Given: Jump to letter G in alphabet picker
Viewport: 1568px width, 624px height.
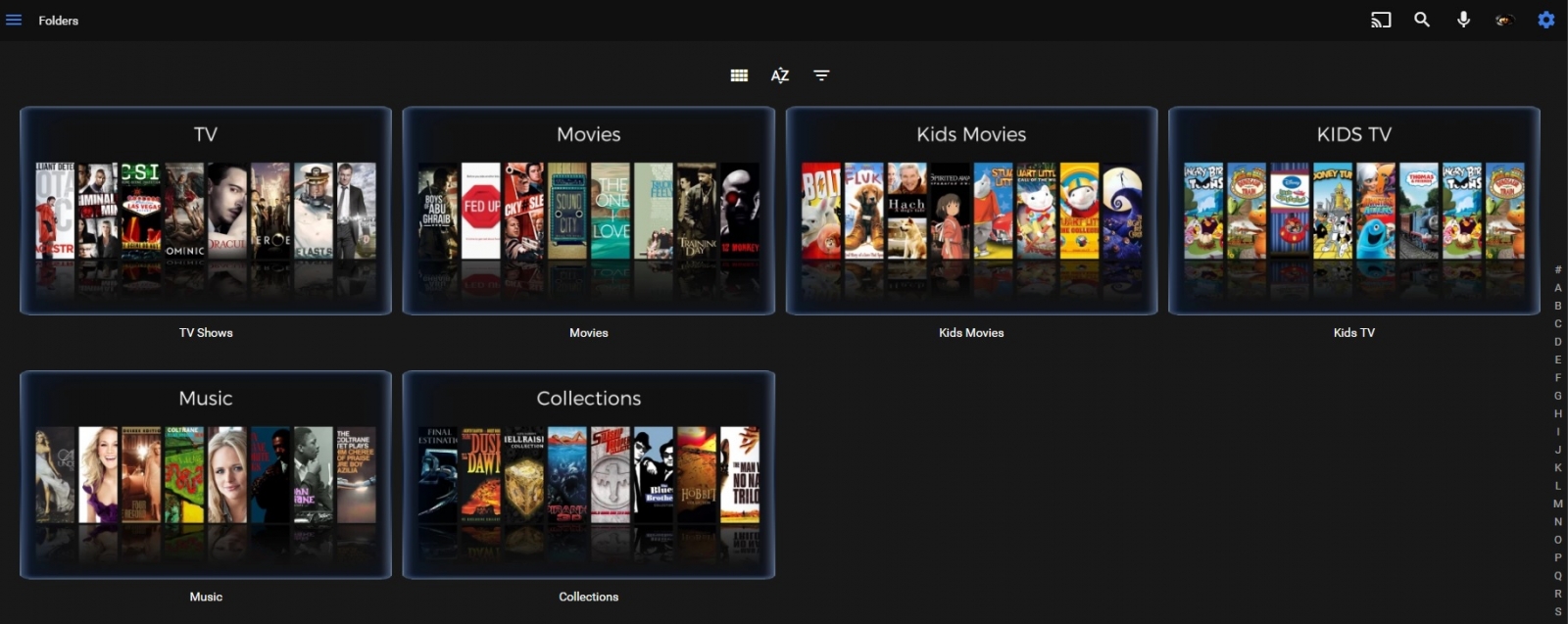Looking at the screenshot, I should click(1558, 396).
